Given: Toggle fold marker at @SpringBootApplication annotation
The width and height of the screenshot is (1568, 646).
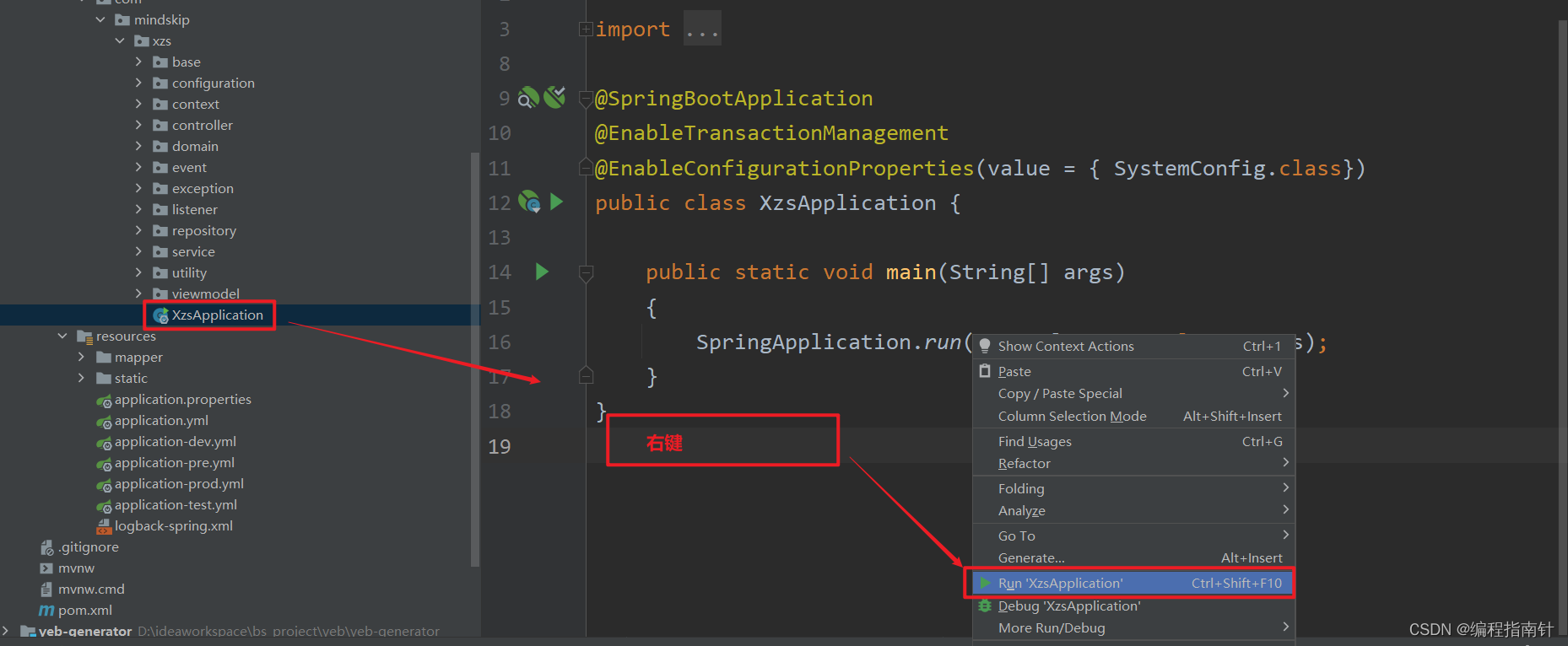Looking at the screenshot, I should [586, 99].
